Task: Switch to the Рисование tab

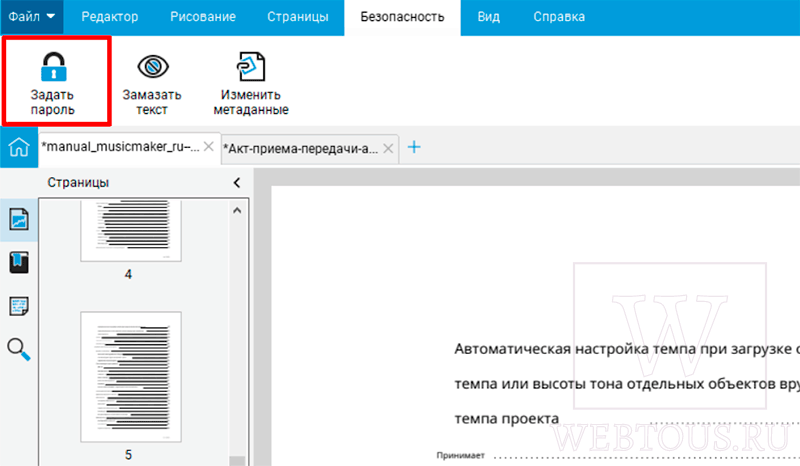Action: click(203, 17)
